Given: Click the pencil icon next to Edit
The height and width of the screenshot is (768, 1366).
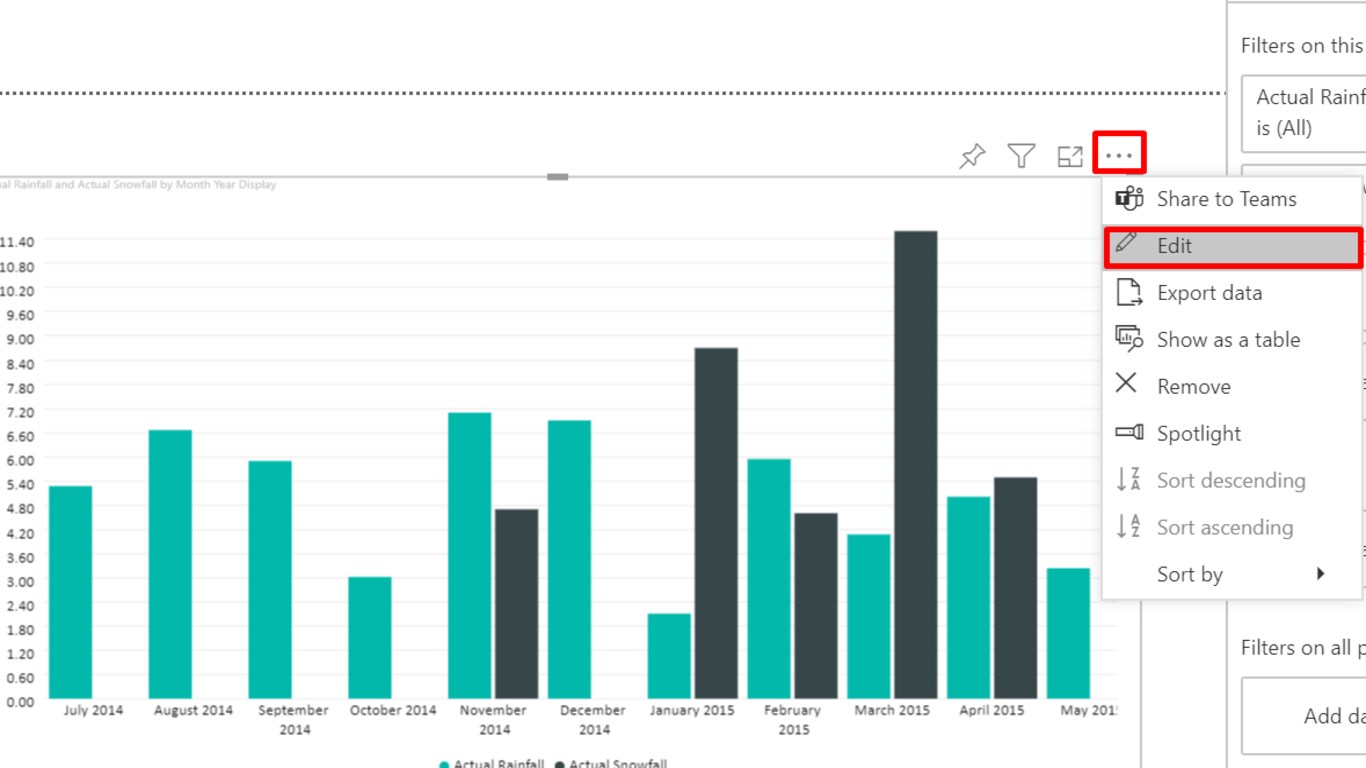Looking at the screenshot, I should tap(1127, 243).
